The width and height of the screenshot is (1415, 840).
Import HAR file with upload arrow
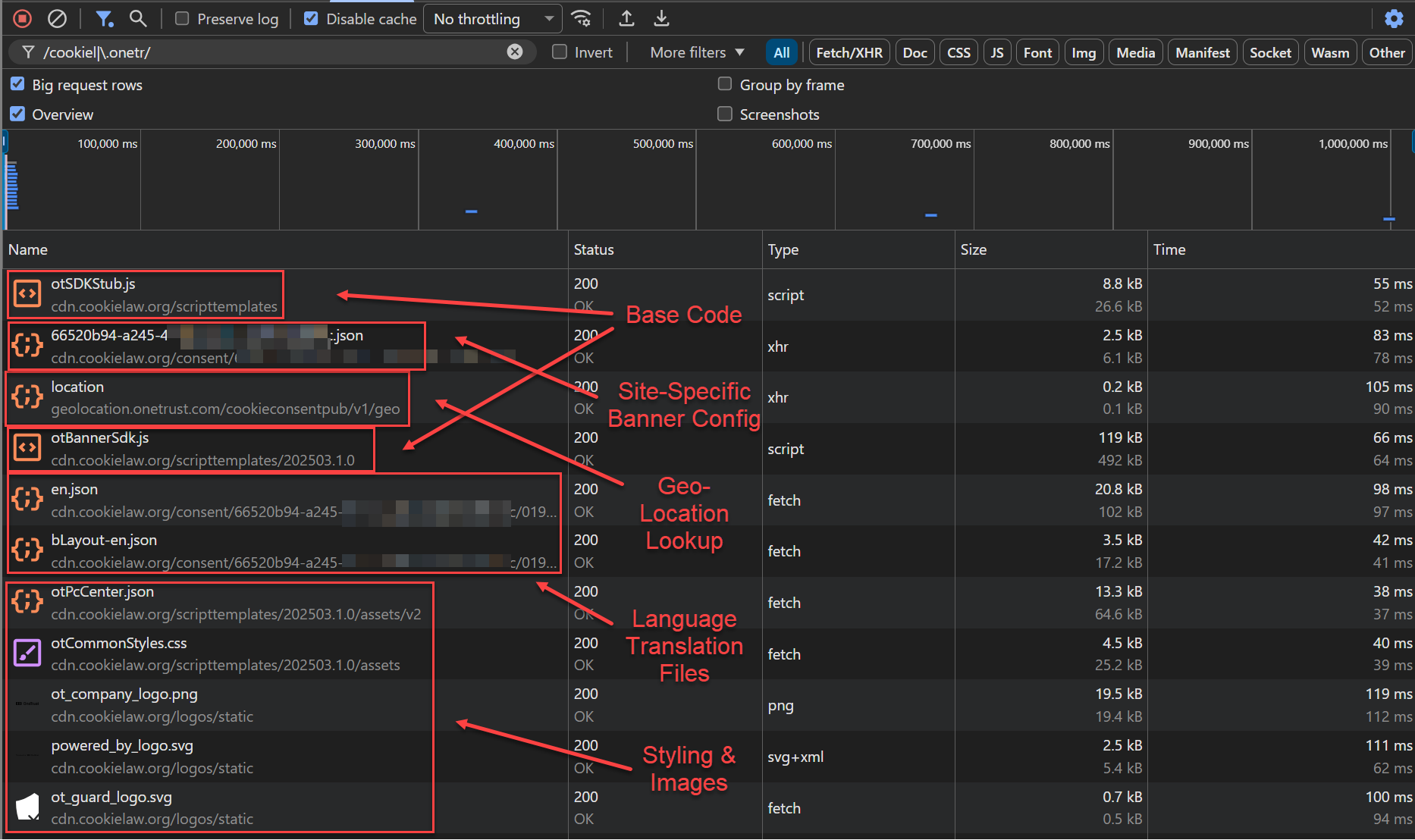point(626,18)
